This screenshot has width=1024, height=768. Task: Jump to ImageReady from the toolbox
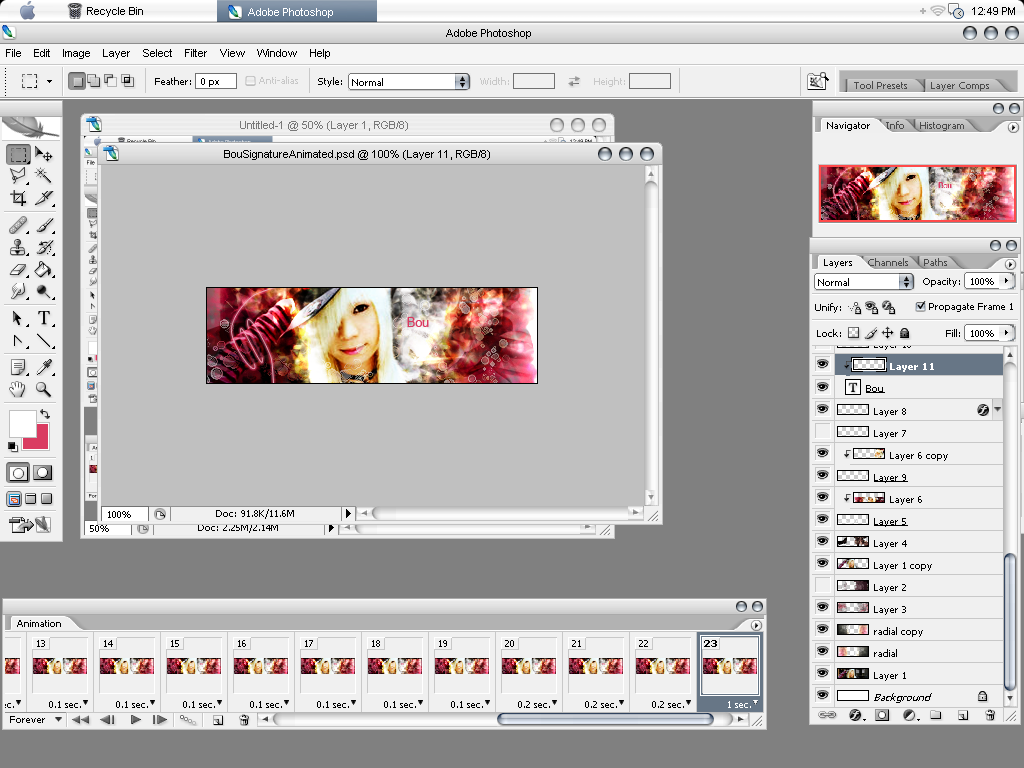30,524
